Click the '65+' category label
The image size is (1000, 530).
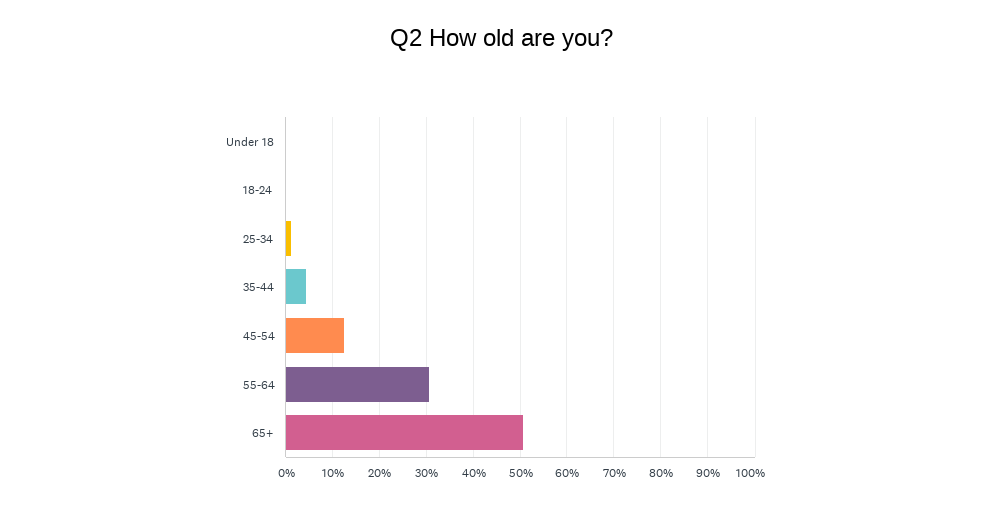pos(263,433)
